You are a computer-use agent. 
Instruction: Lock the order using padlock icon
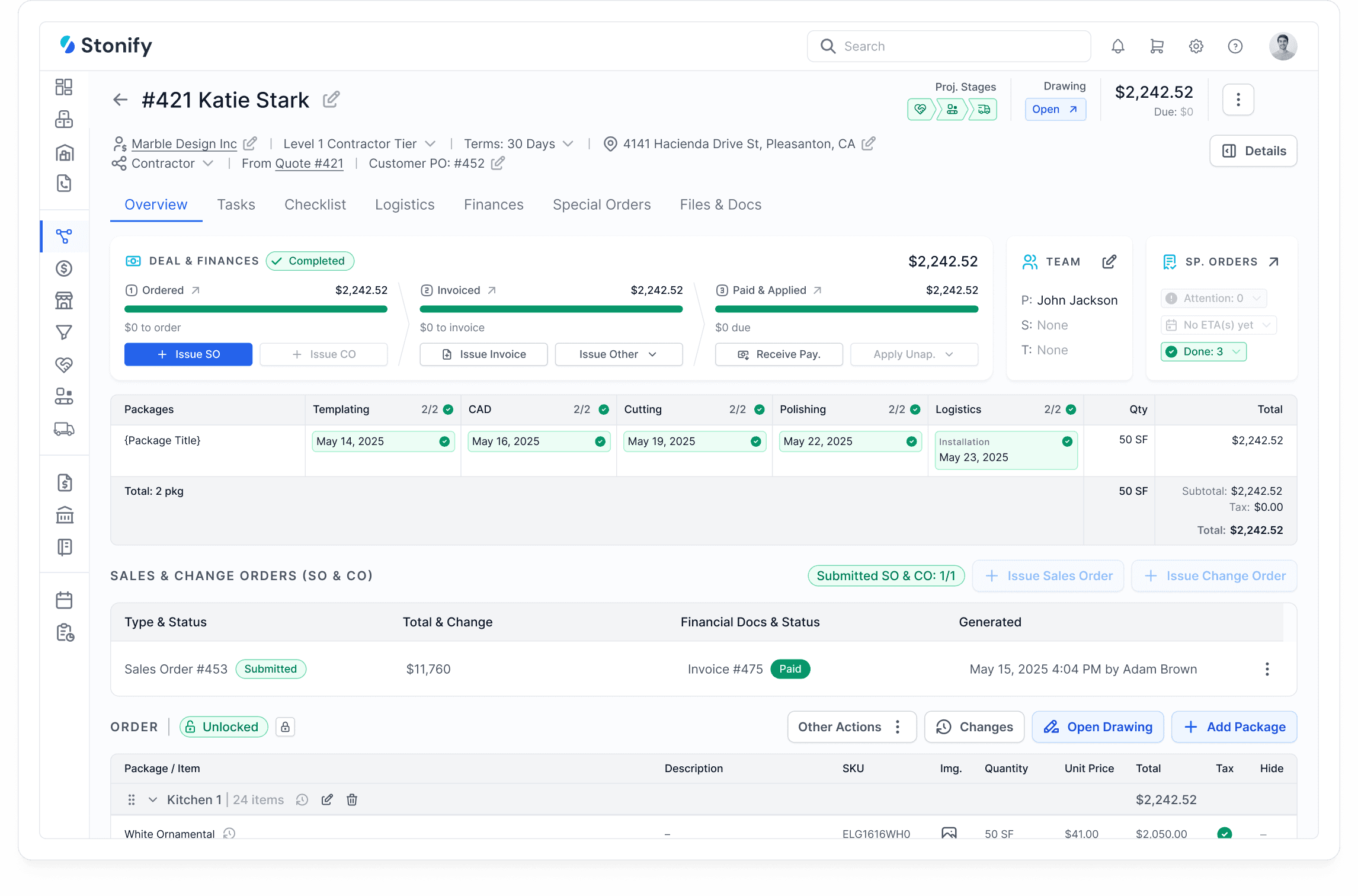(285, 727)
